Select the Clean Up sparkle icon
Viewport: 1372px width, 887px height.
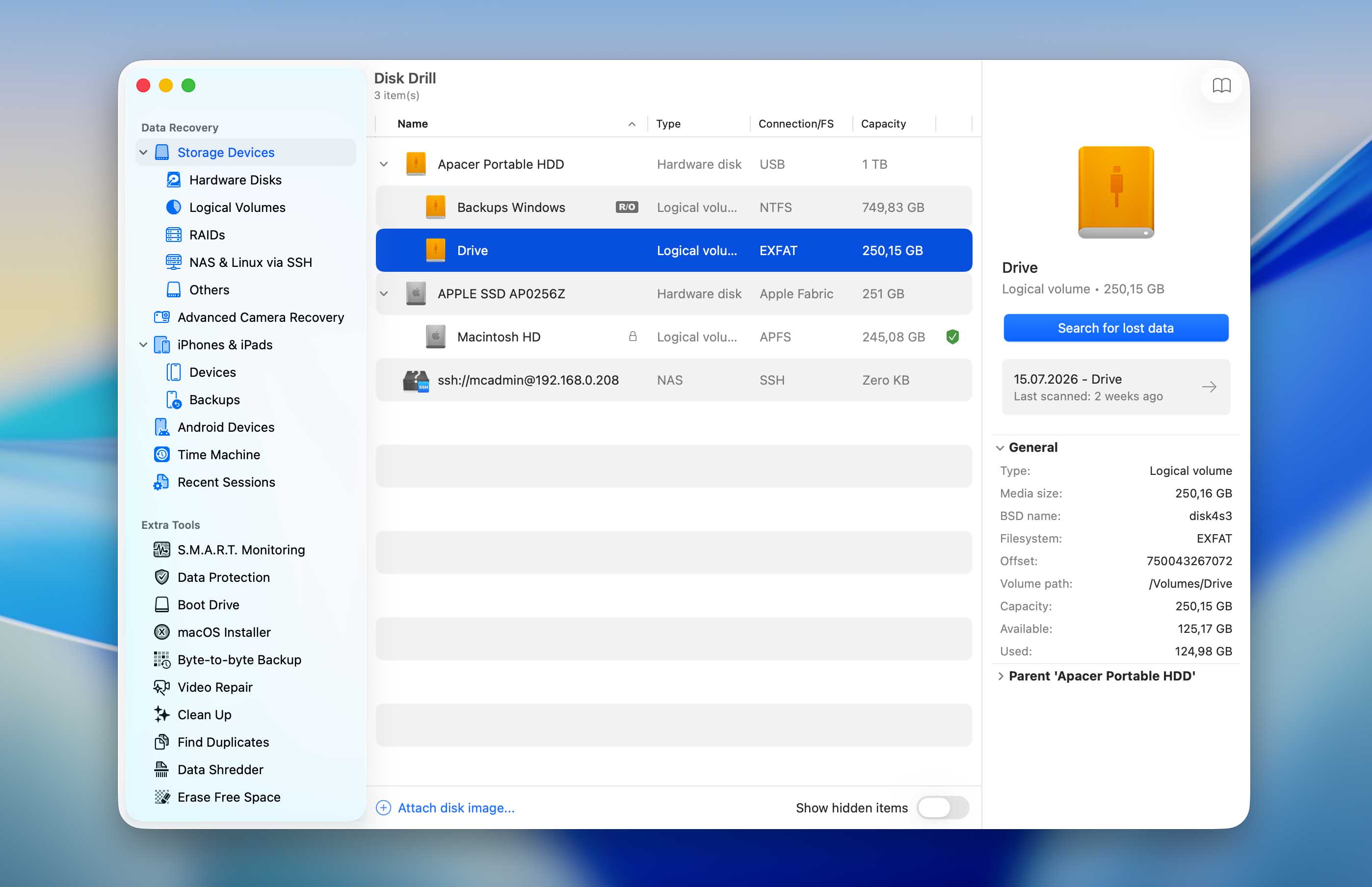[162, 715]
